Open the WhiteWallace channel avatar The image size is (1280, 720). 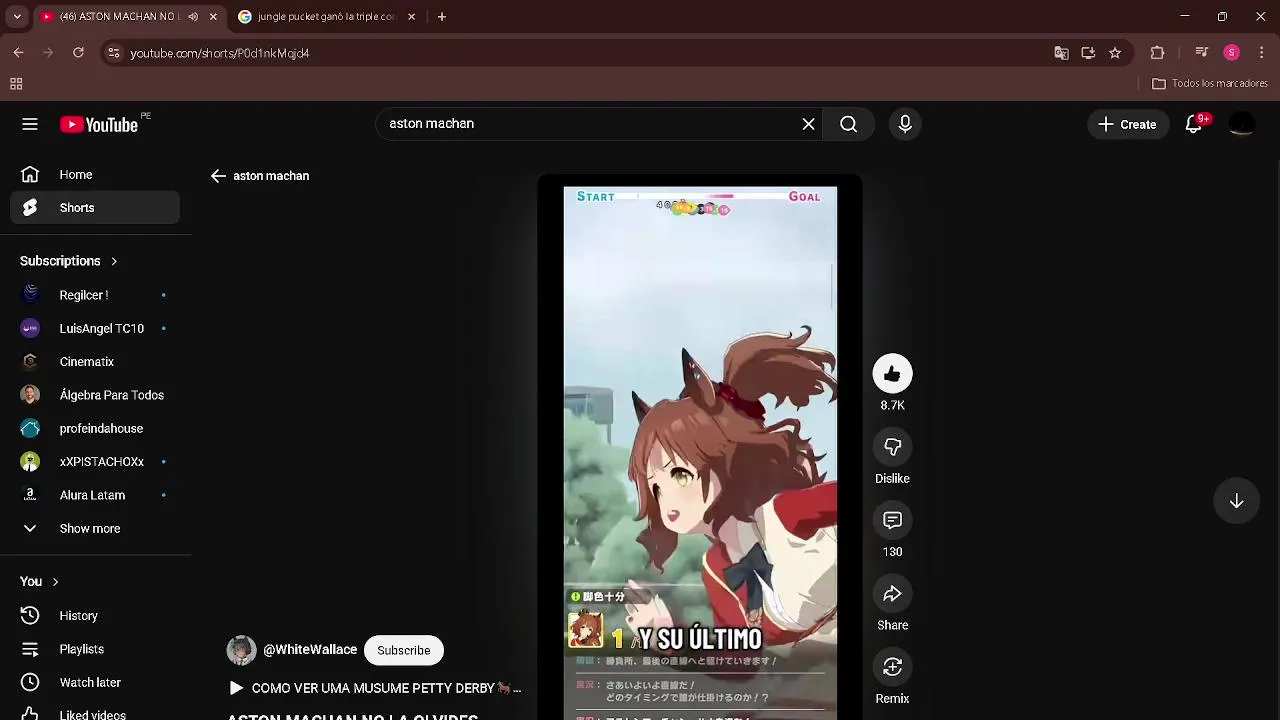point(241,650)
